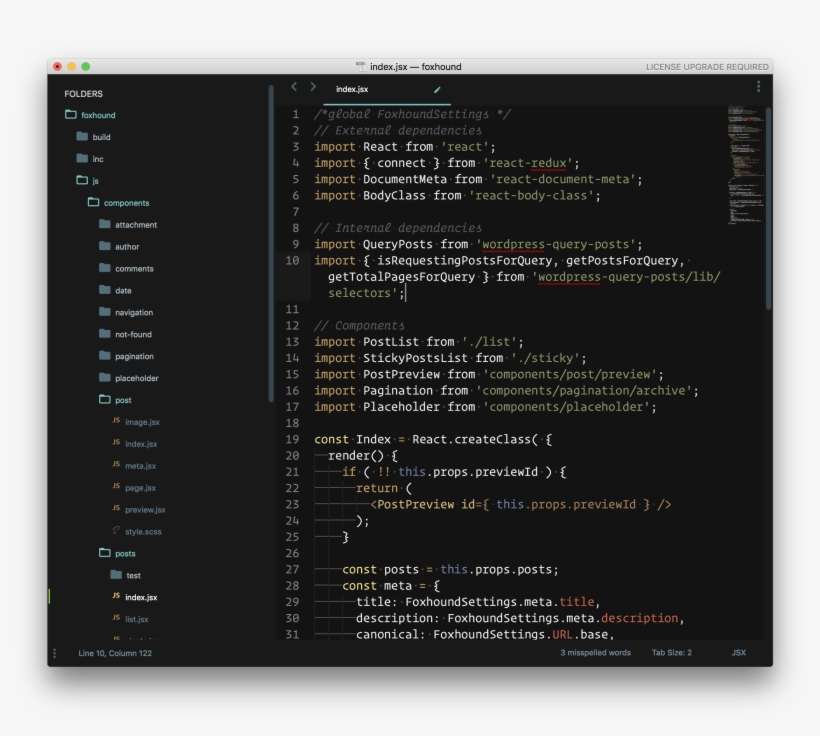Open the three-dot overflow menu at top right
The width and height of the screenshot is (820, 736).
pos(758,87)
